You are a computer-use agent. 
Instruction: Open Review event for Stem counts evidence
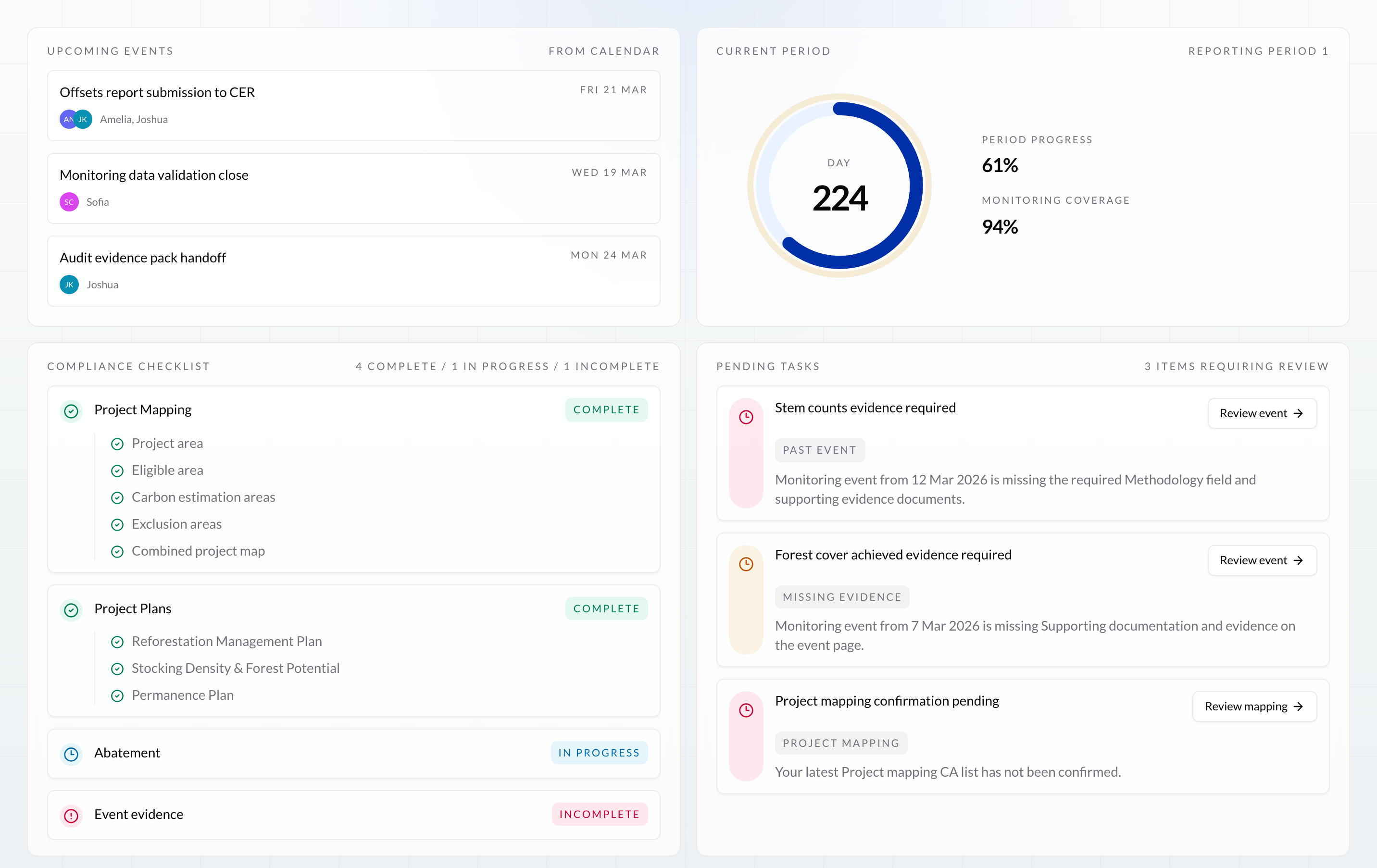click(x=1262, y=413)
